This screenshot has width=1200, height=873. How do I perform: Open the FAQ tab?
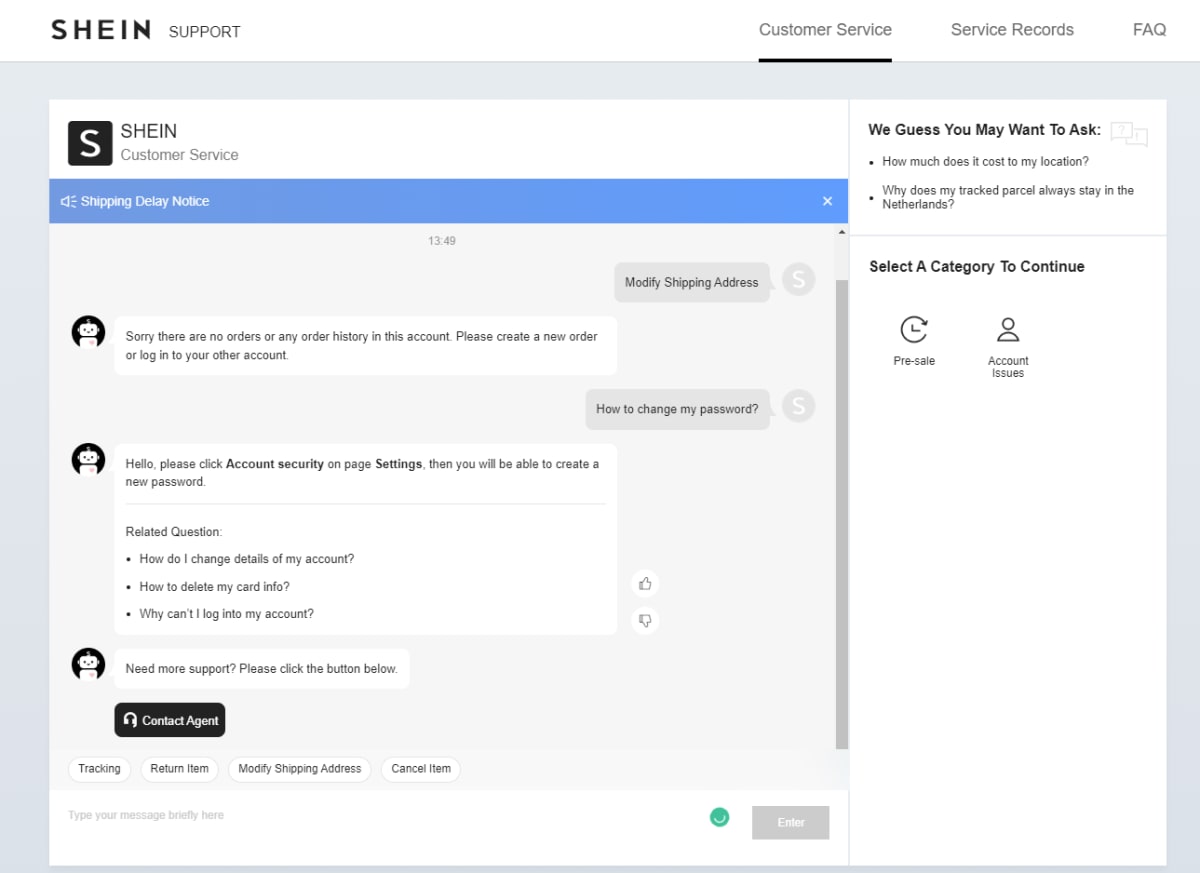point(1149,30)
